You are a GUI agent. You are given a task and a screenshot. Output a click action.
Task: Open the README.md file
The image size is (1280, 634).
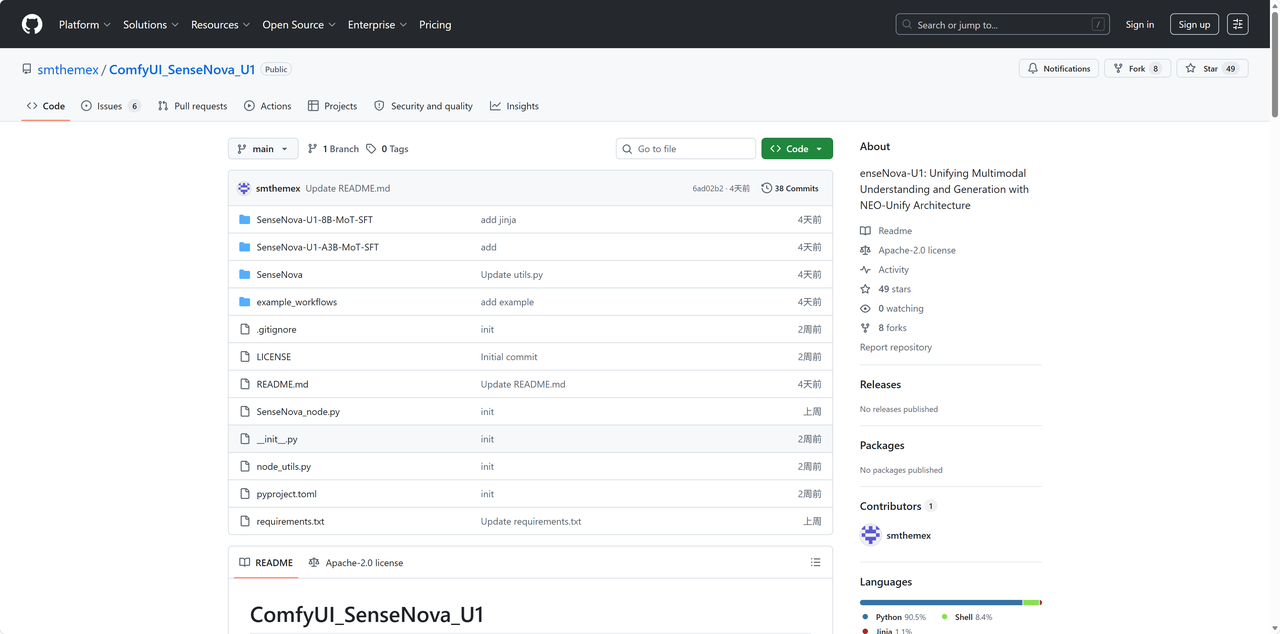282,384
